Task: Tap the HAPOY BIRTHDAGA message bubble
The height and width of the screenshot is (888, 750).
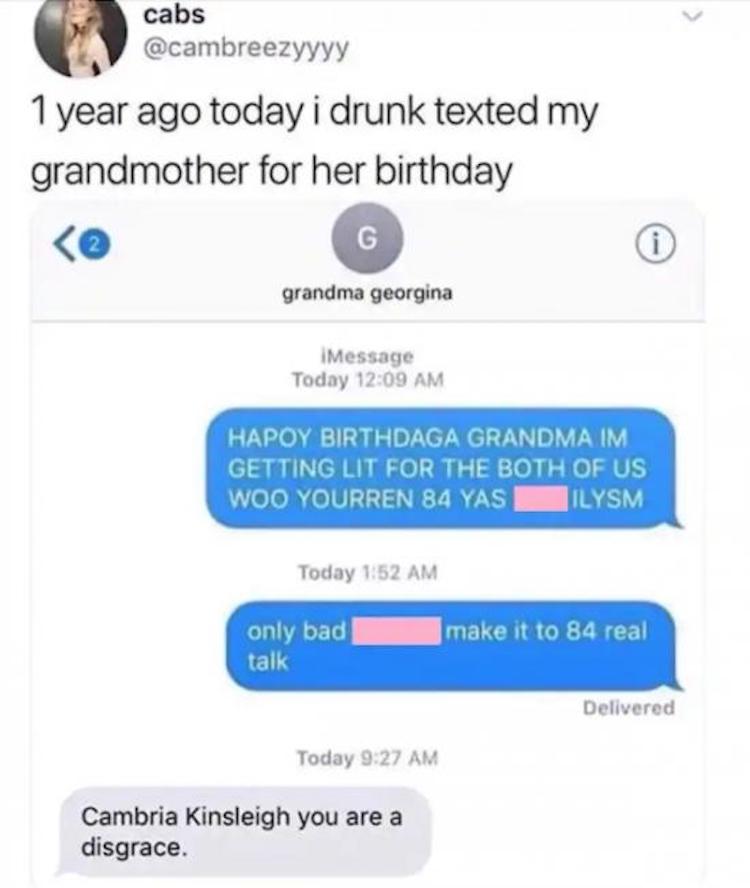Action: 442,468
